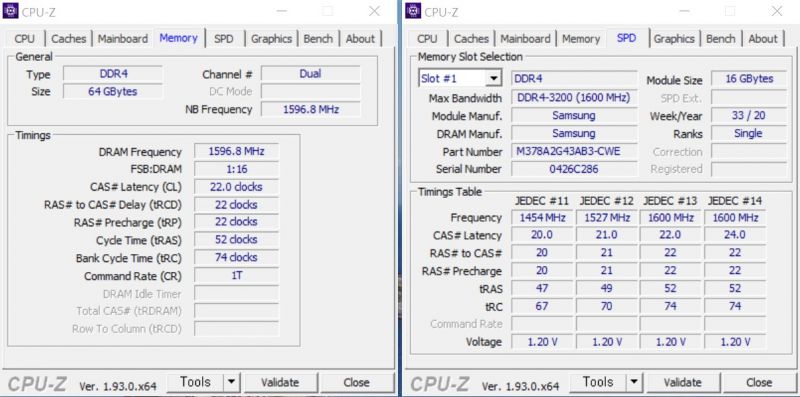This screenshot has height=397, width=800.
Task: Click Tools button in right window
Action: 598,382
